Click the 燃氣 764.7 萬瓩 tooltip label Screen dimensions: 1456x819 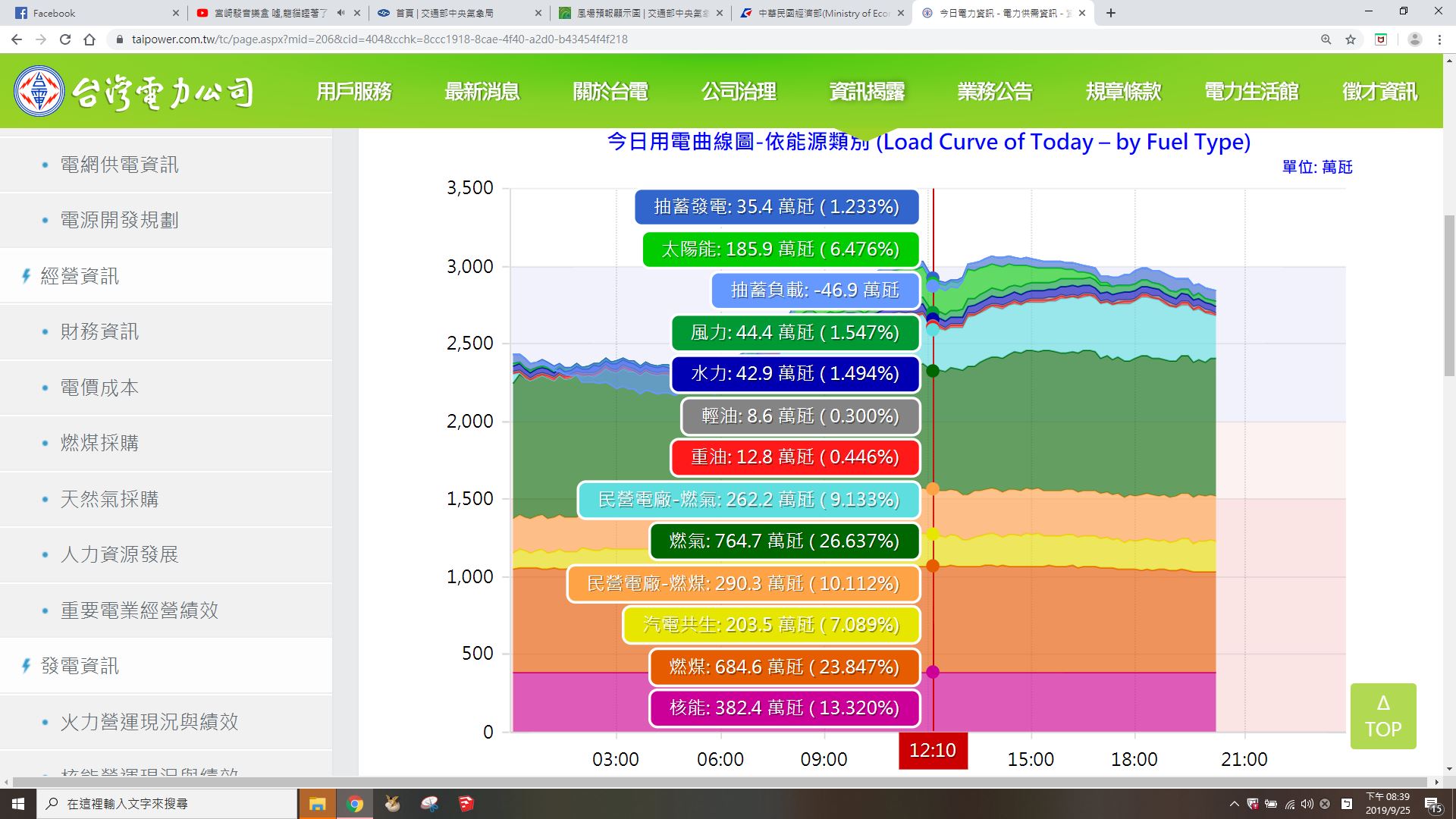point(784,541)
